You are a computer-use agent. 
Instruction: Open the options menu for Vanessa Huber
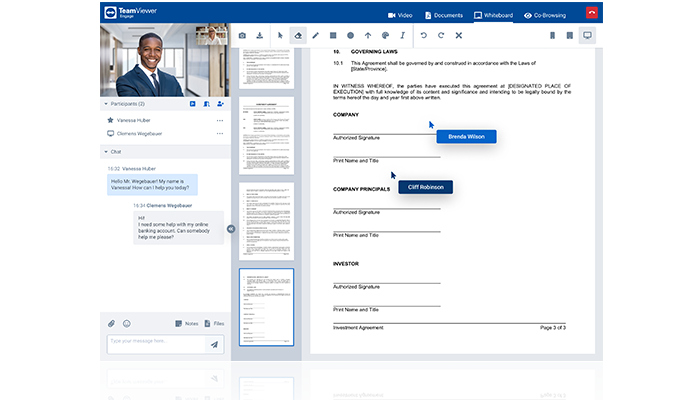[220, 121]
